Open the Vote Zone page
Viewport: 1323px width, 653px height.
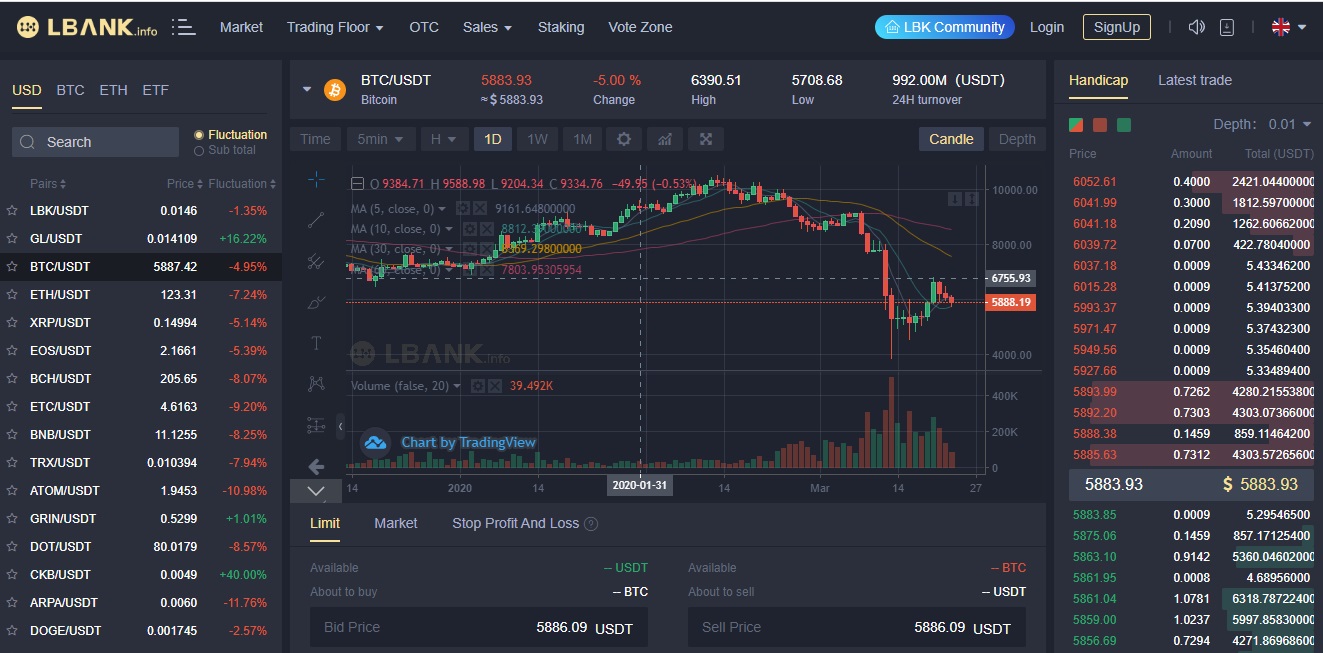coord(640,27)
